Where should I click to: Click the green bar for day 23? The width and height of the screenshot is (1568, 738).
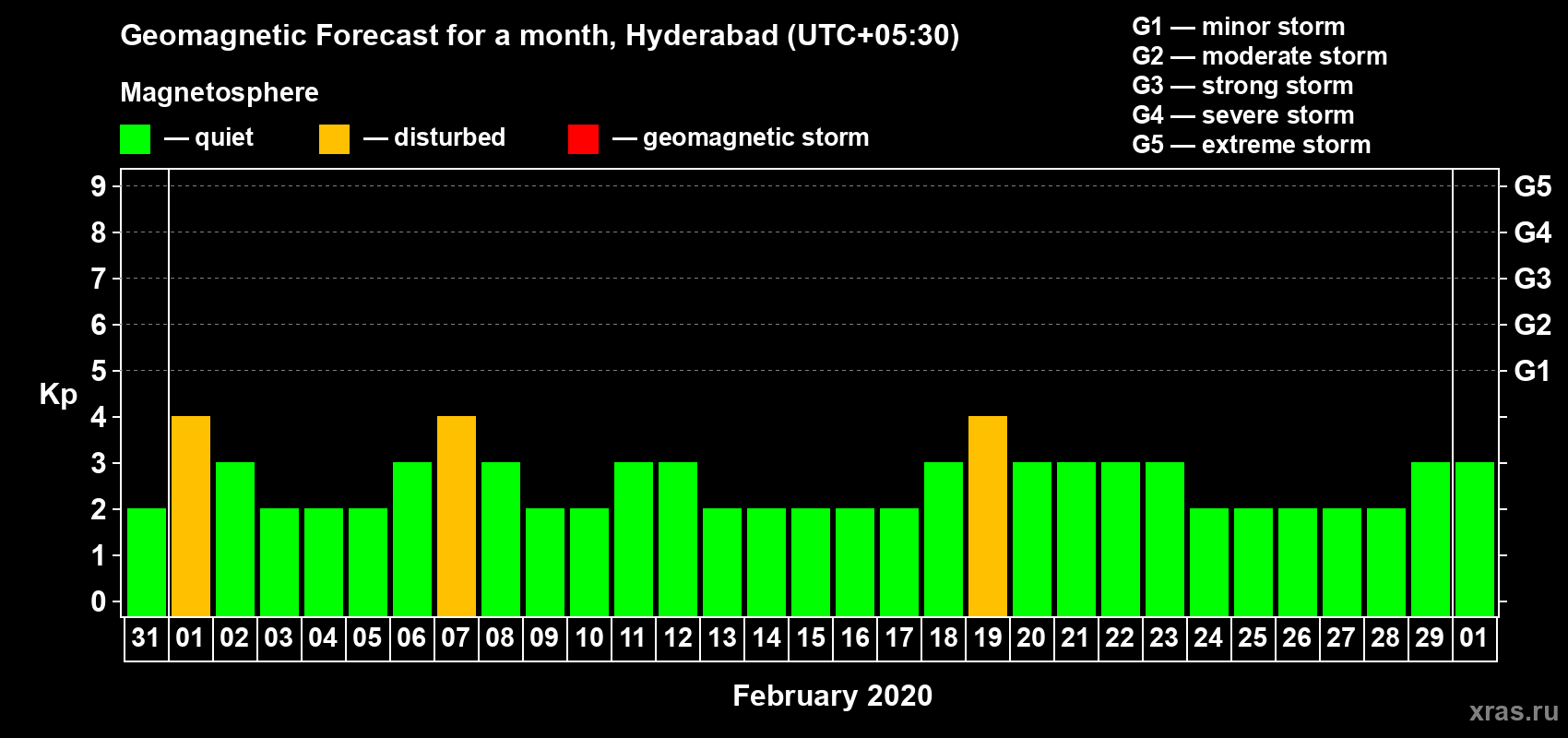(x=1165, y=539)
